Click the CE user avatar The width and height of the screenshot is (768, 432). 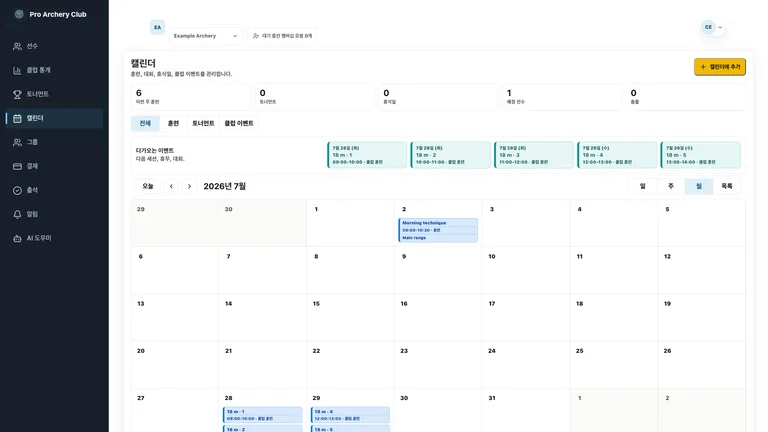pyautogui.click(x=708, y=27)
